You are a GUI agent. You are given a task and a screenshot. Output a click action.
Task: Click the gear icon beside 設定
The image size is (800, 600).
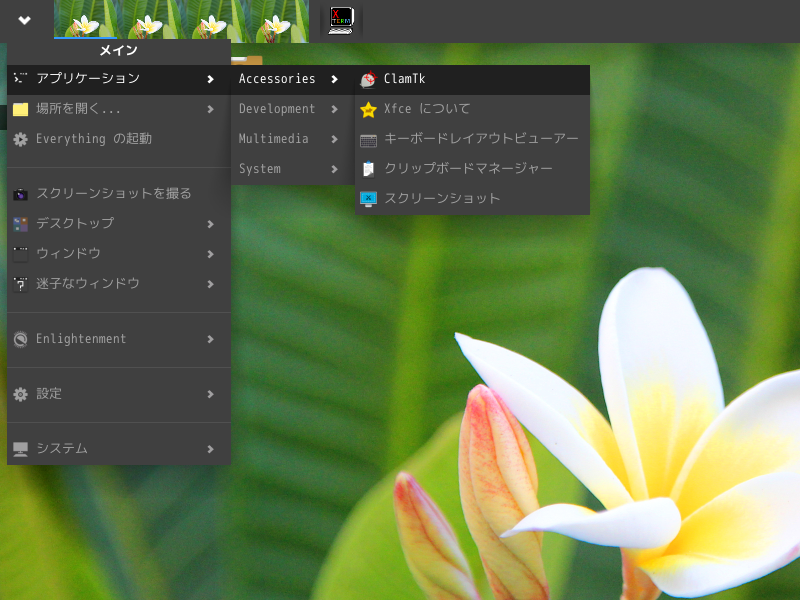pyautogui.click(x=20, y=394)
